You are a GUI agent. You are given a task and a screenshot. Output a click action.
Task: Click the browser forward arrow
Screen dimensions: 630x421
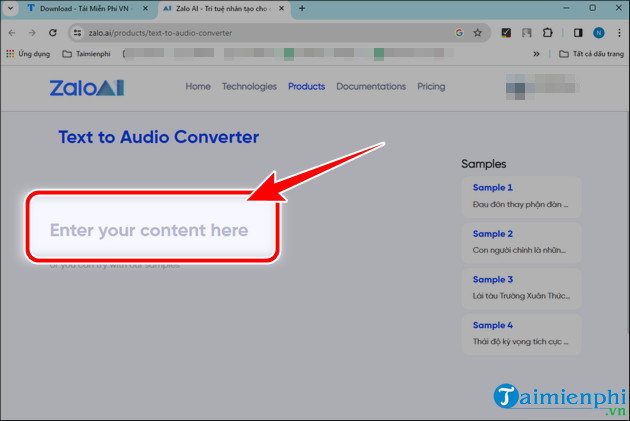(32, 33)
